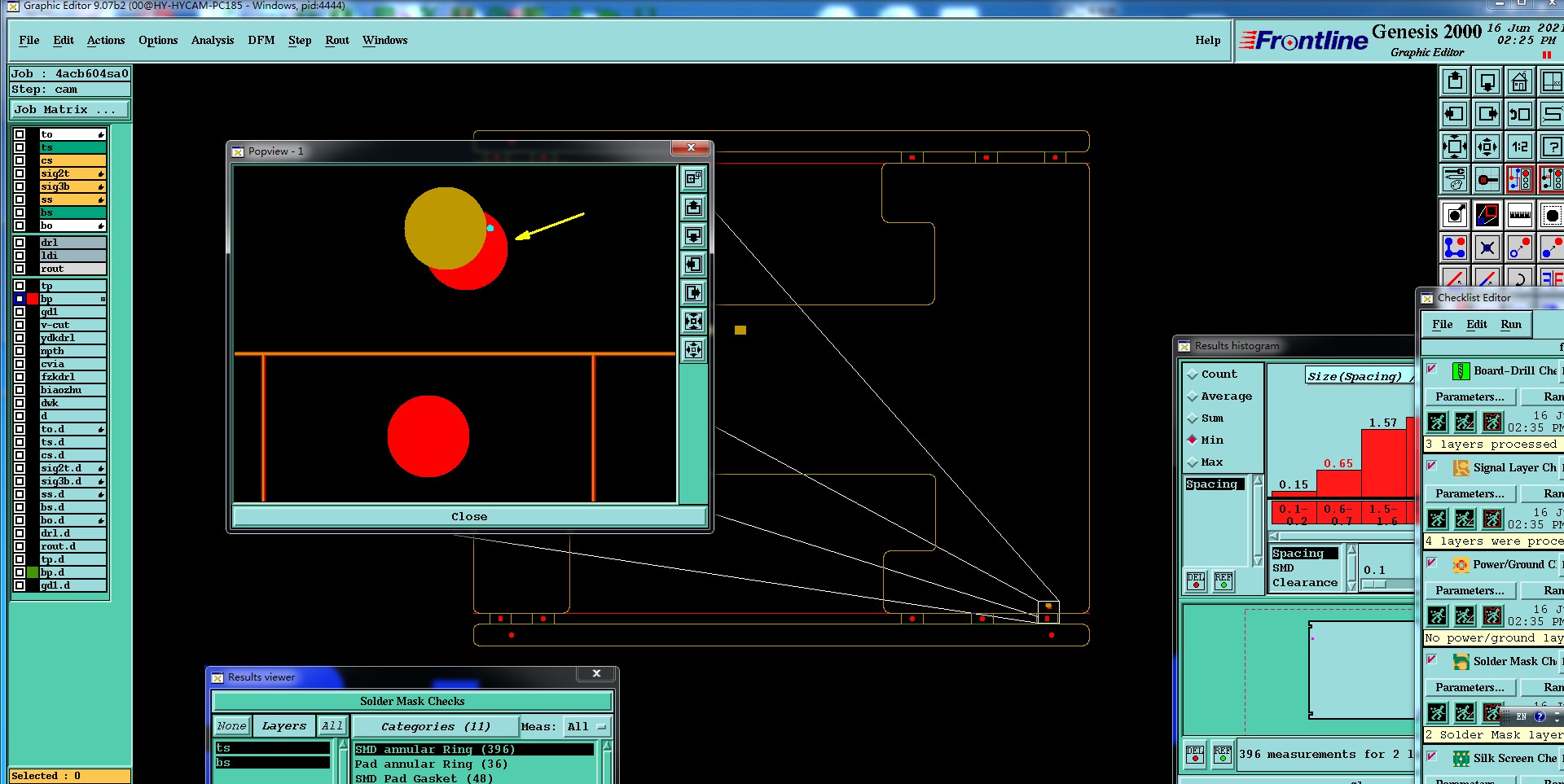The image size is (1564, 784).
Task: Toggle visibility checkbox of layer 'bp'
Action: tap(20, 300)
